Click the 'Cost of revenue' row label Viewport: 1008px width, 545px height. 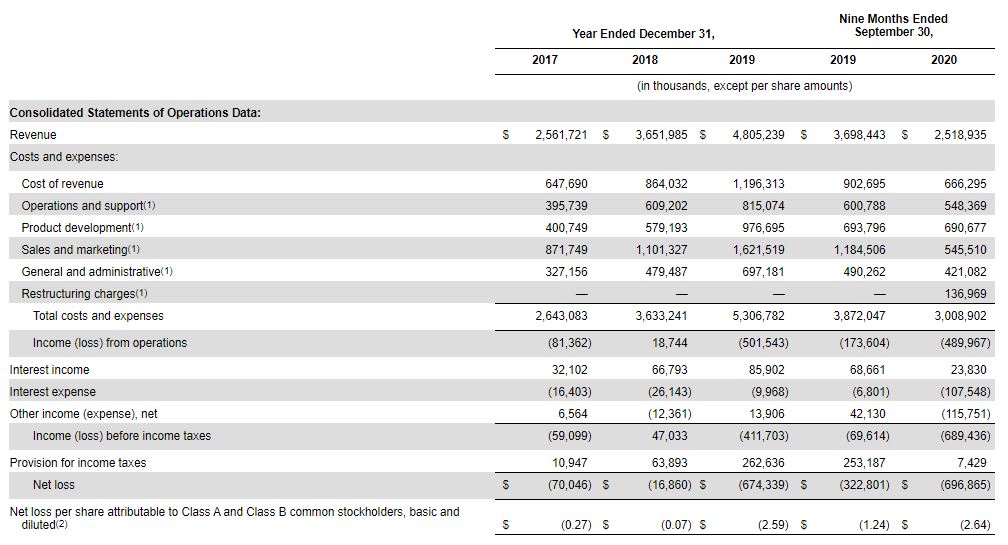click(x=62, y=184)
